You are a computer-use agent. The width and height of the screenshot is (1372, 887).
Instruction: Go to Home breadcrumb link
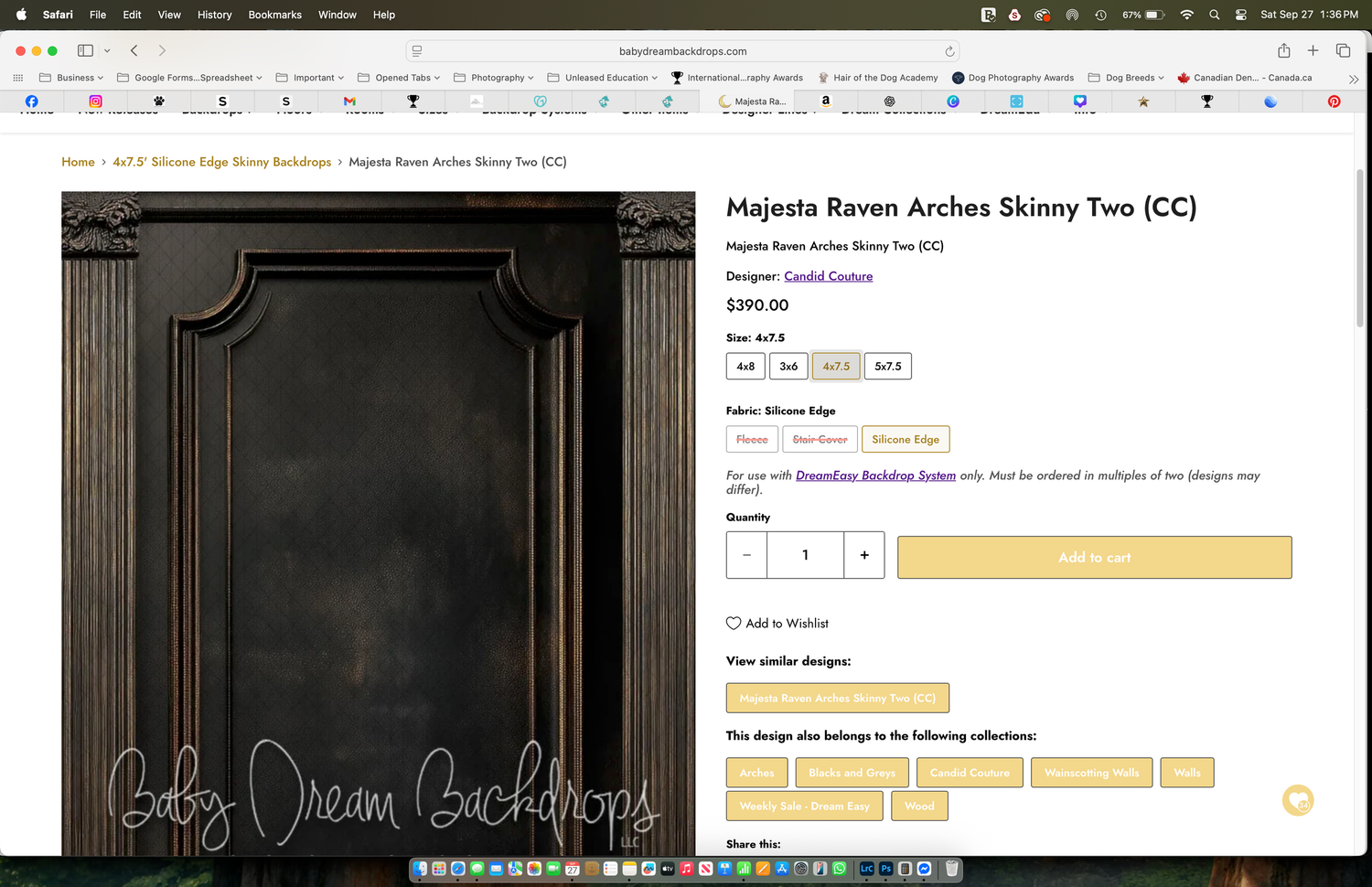78,162
